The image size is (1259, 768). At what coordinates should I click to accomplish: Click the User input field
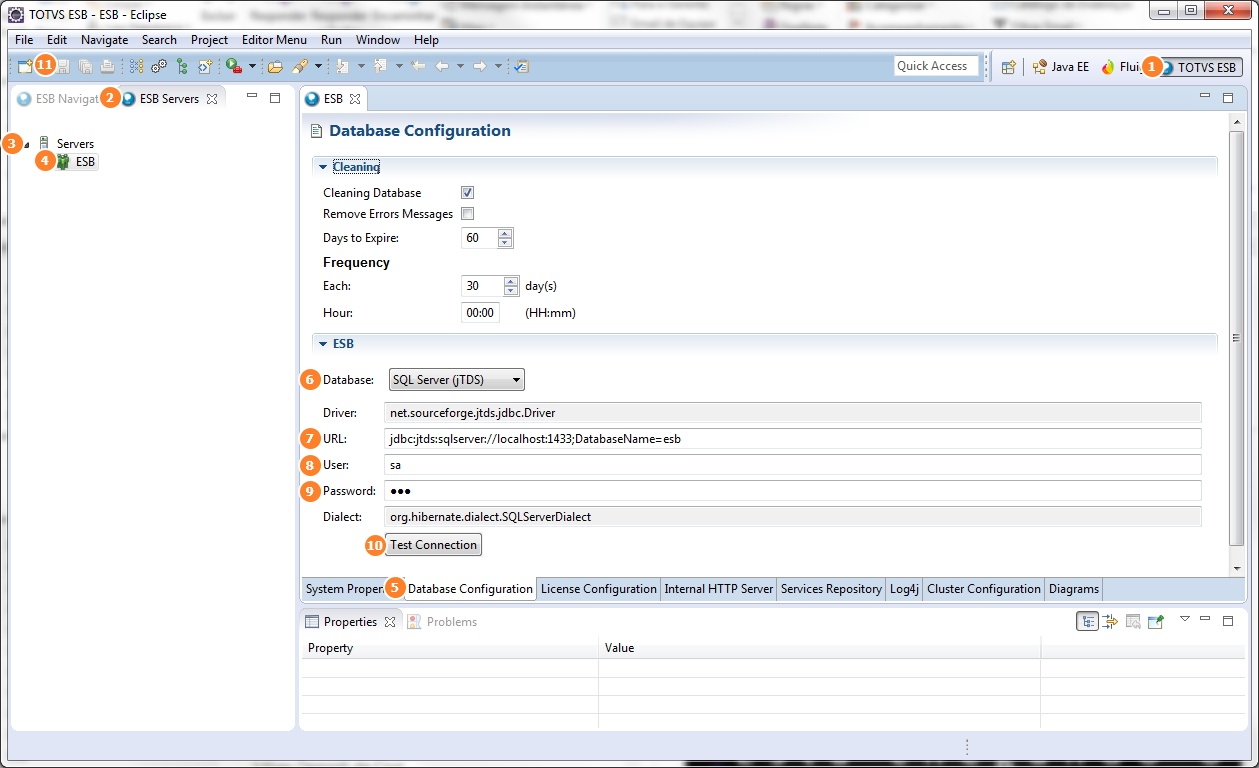point(793,465)
